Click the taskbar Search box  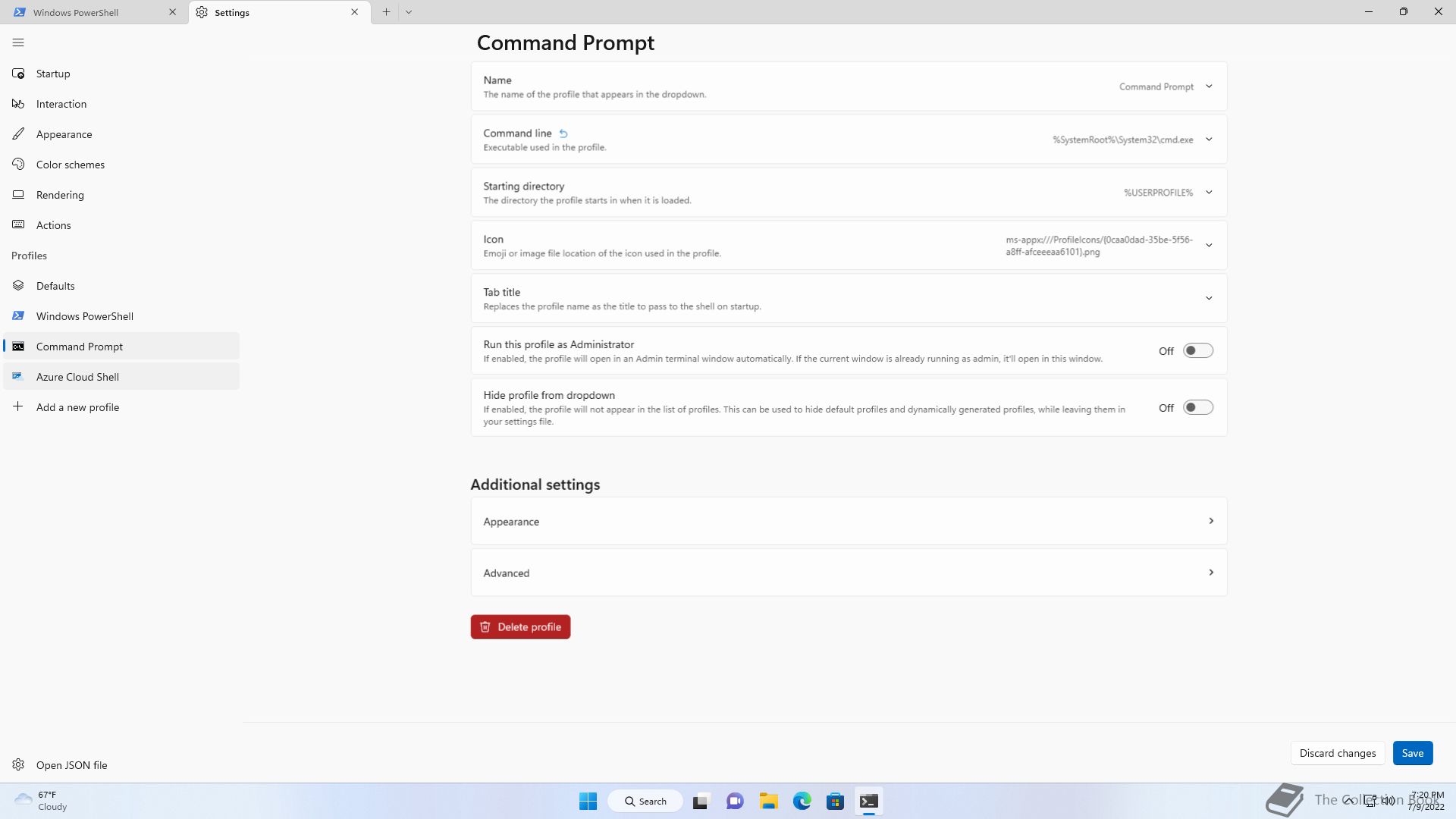click(645, 802)
